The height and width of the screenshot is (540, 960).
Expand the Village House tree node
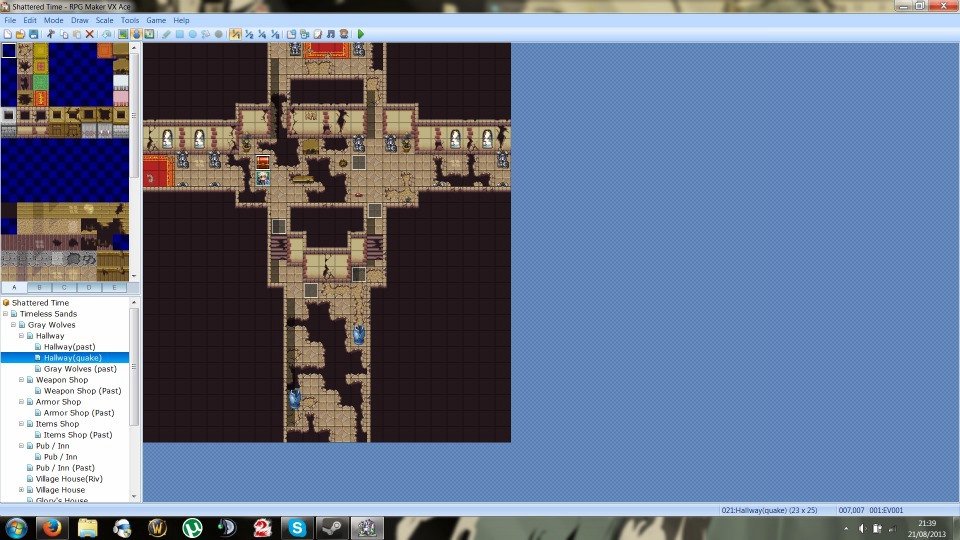click(x=22, y=490)
